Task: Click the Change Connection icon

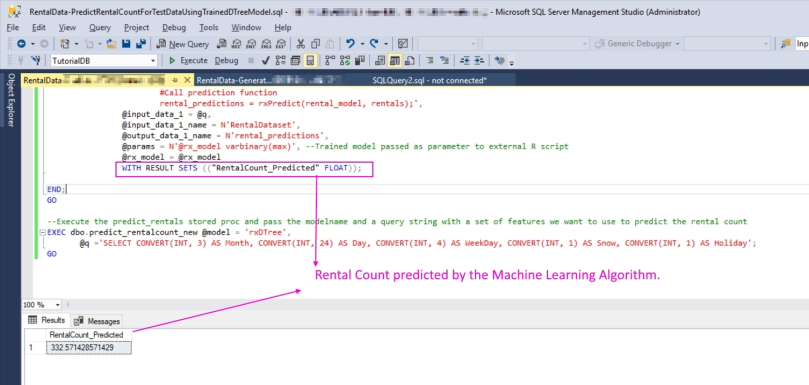Action: 36,60
